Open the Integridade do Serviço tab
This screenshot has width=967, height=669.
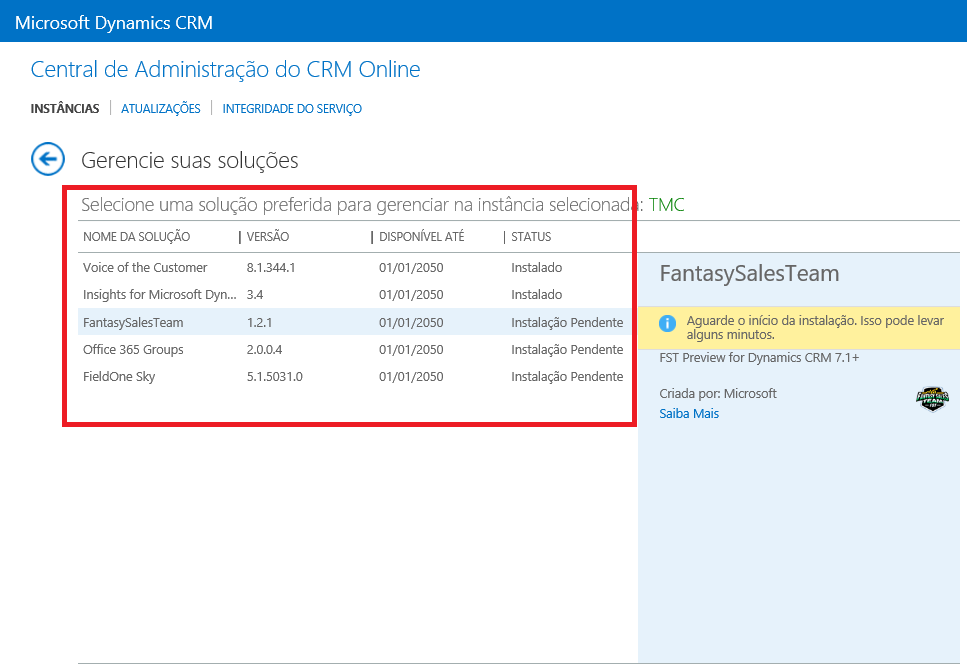click(x=292, y=109)
